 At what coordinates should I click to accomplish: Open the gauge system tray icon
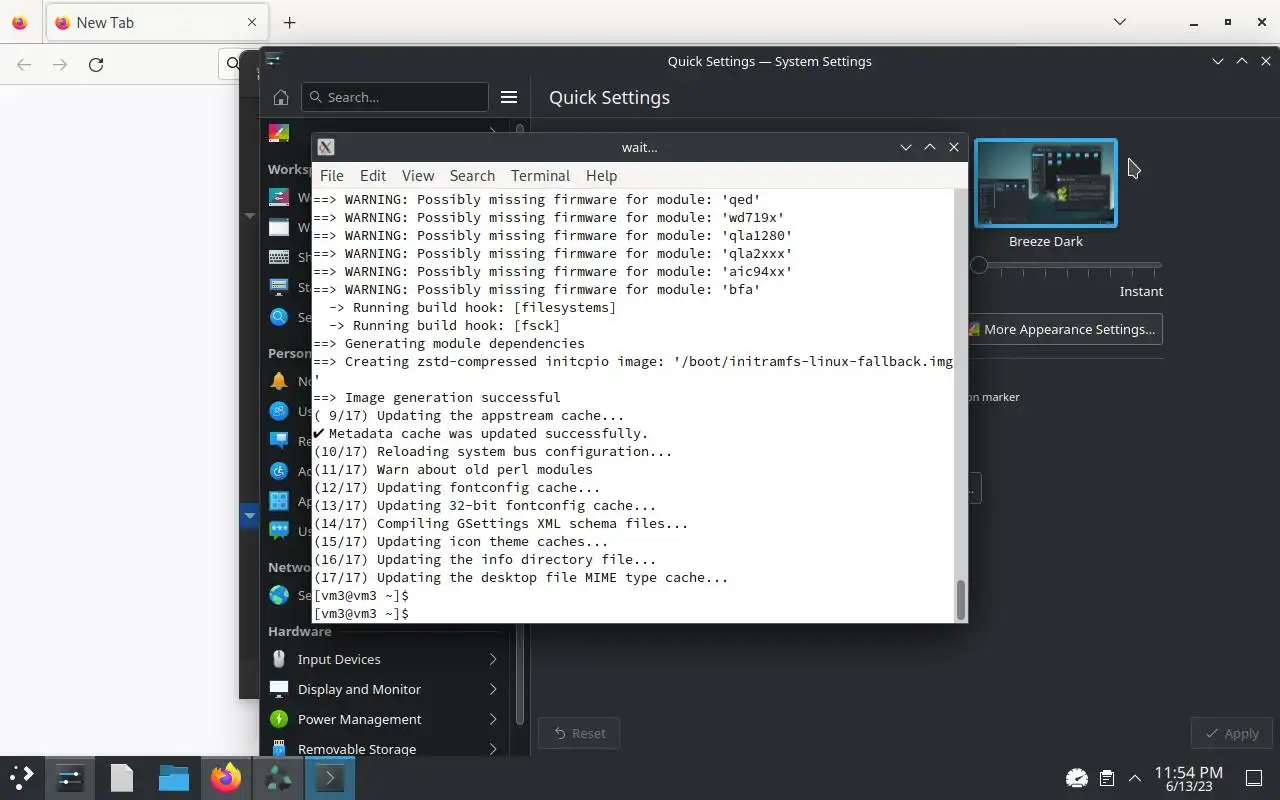click(x=1077, y=778)
